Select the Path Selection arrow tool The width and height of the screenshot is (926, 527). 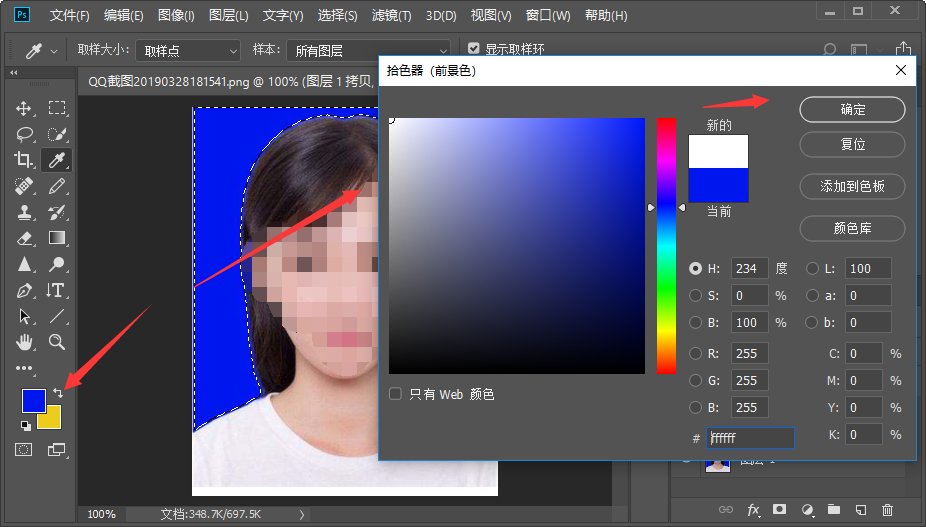tap(24, 316)
